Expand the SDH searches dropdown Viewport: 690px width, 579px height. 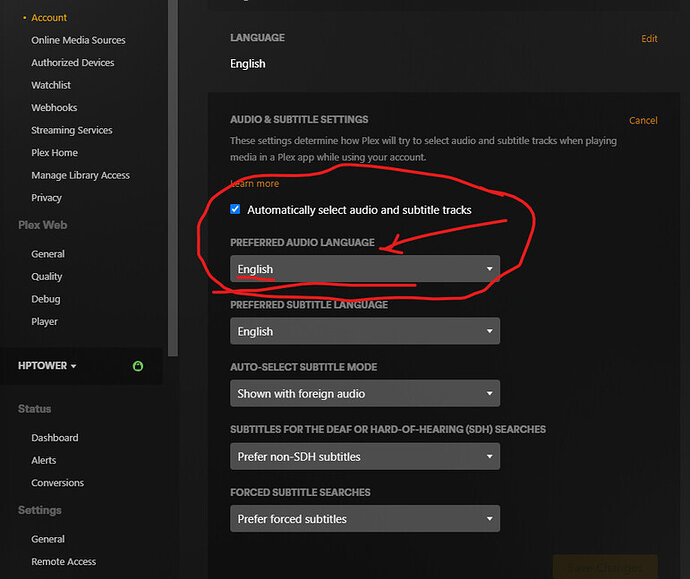tap(365, 456)
